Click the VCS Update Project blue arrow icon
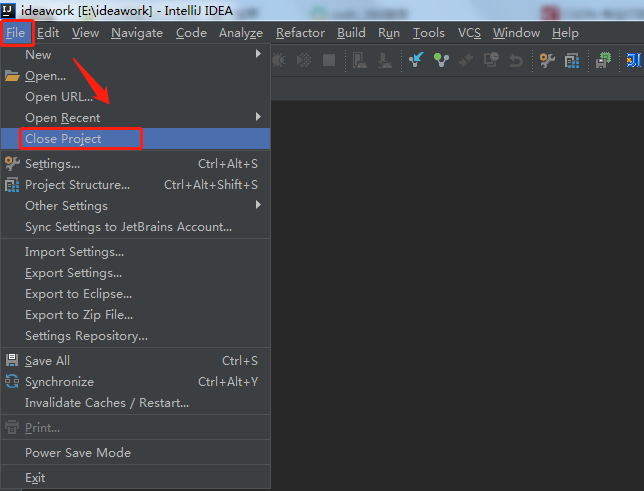644x491 pixels. tap(416, 60)
